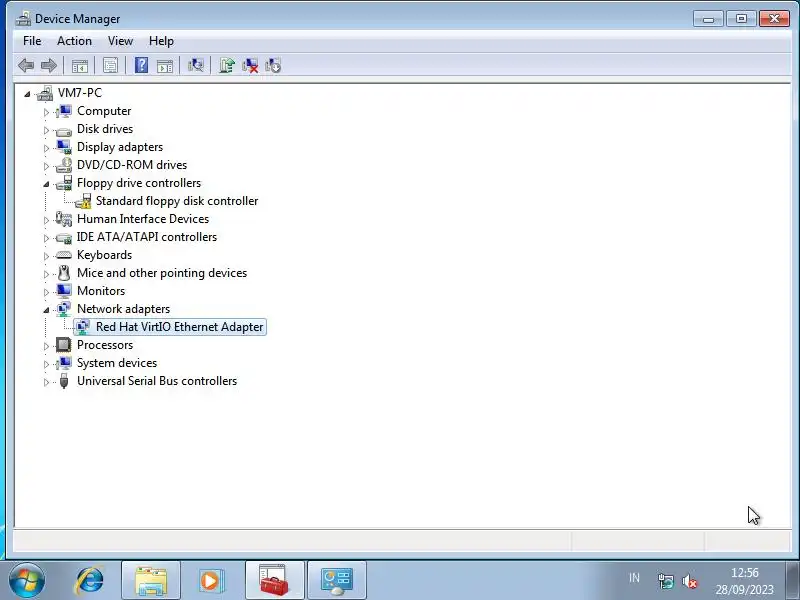Select the Mice and other pointing devices icon
This screenshot has width=800, height=600.
64,273
